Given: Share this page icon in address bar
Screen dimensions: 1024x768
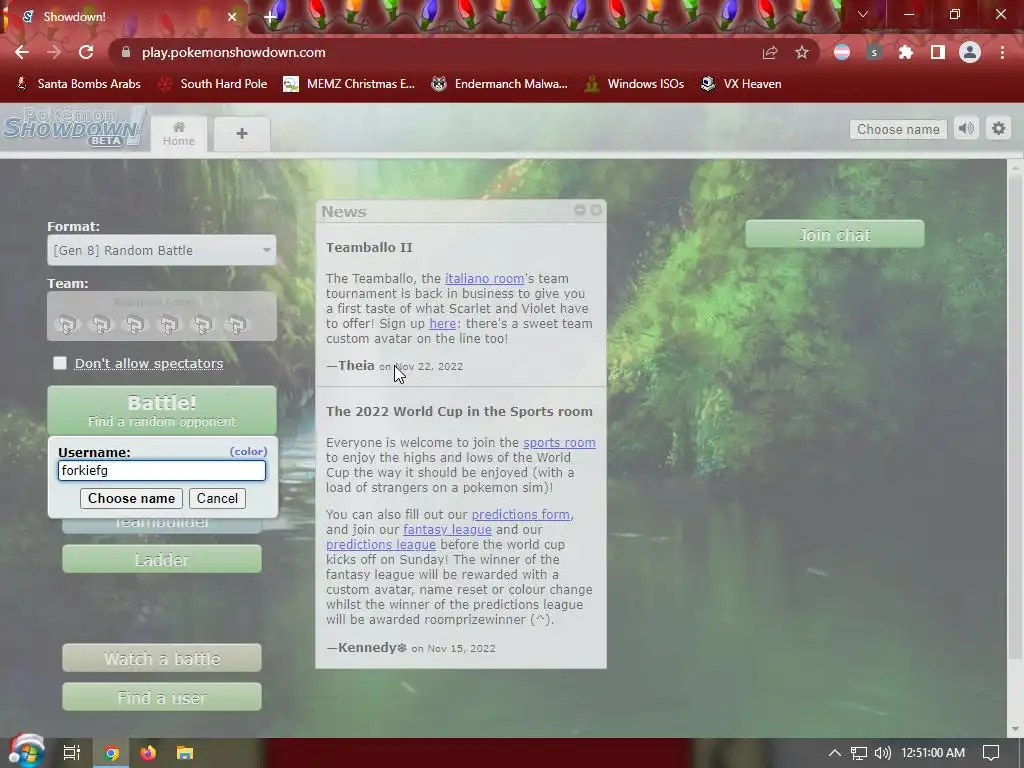Looking at the screenshot, I should [x=770, y=52].
